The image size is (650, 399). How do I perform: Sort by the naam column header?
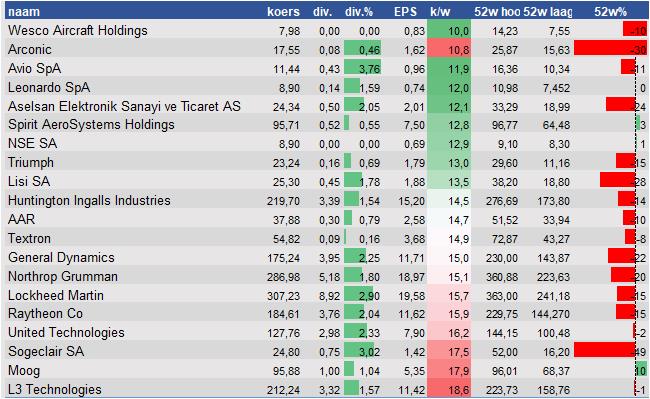tap(24, 11)
